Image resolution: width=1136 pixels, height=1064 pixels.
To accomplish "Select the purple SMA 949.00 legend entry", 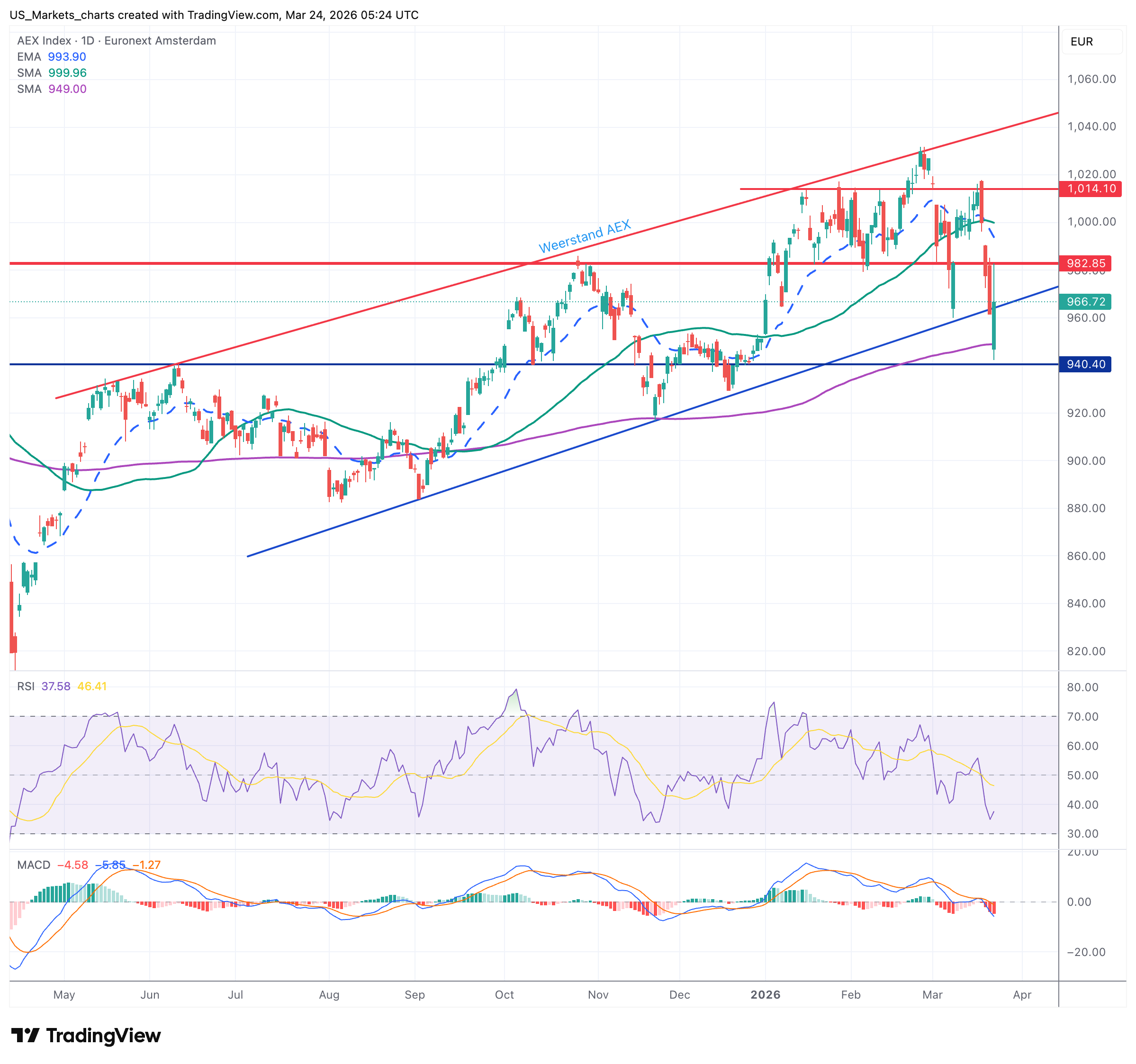I will (x=52, y=89).
